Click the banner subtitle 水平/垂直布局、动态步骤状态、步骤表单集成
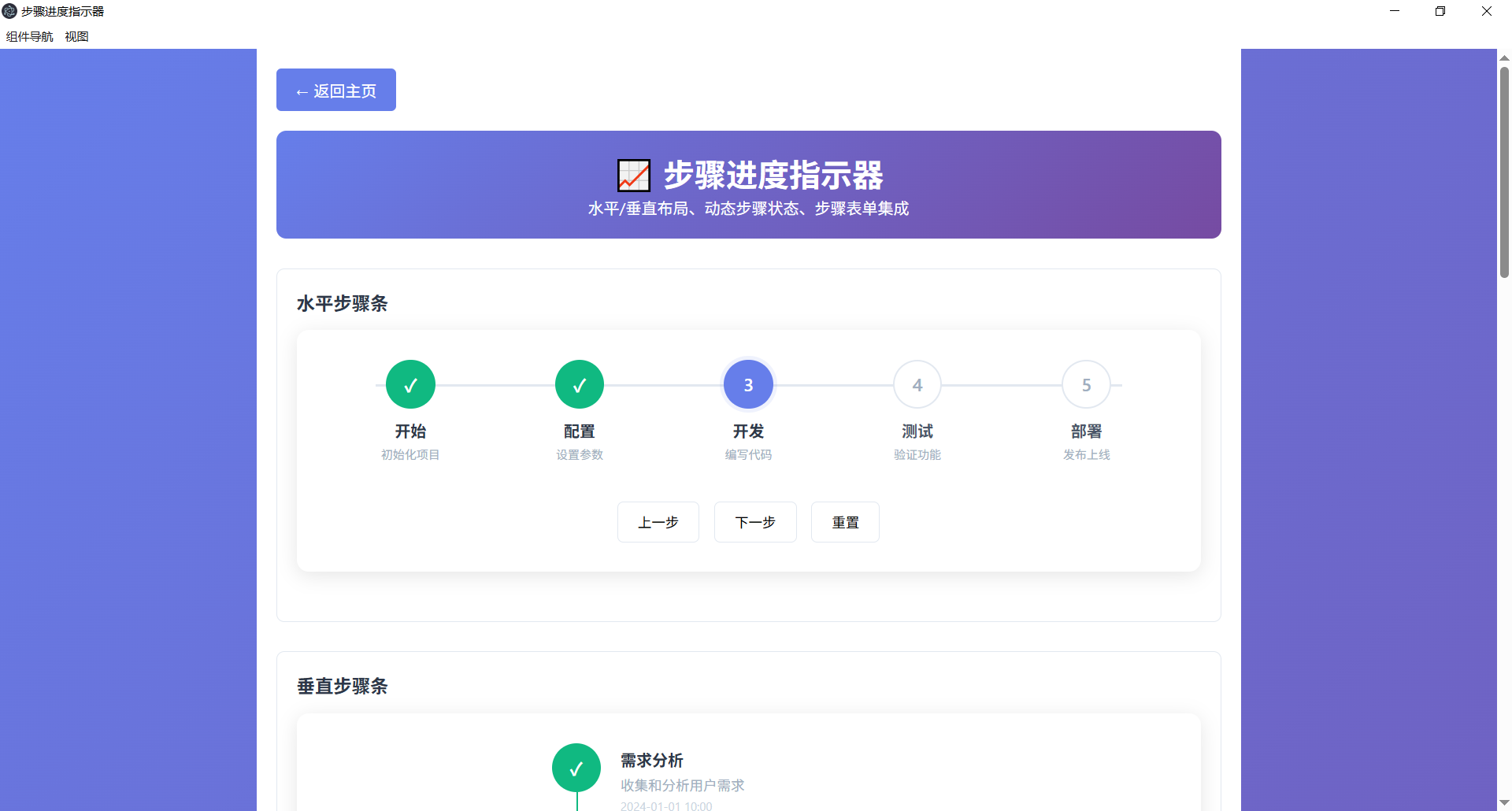The width and height of the screenshot is (1512, 811). coord(748,209)
